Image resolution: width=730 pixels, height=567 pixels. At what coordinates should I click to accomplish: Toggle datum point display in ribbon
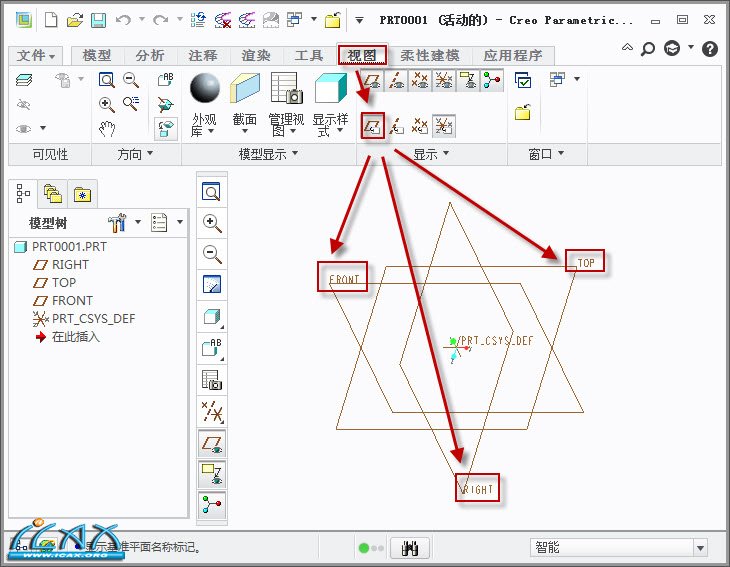tap(420, 80)
